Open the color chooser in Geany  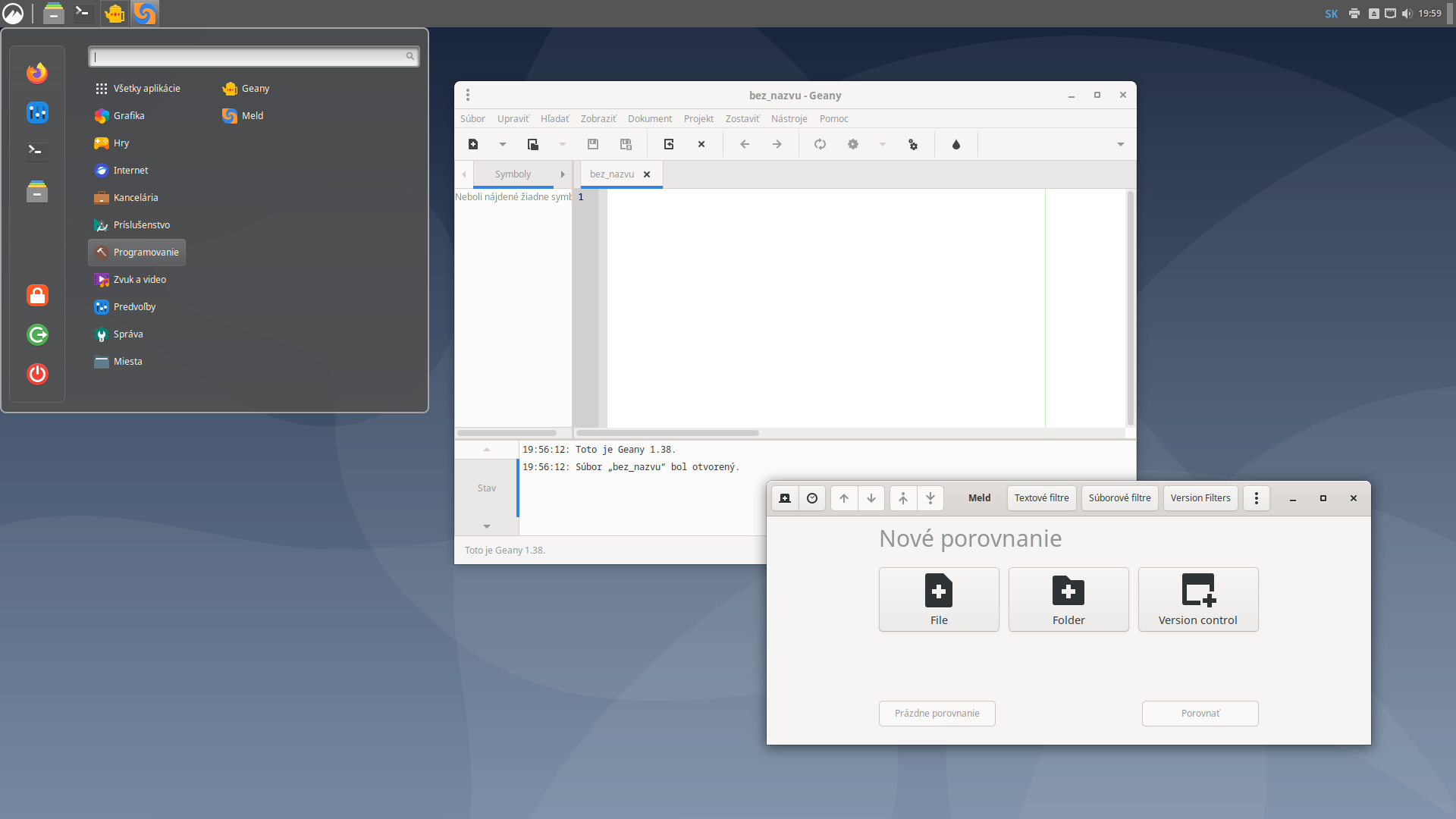[956, 144]
